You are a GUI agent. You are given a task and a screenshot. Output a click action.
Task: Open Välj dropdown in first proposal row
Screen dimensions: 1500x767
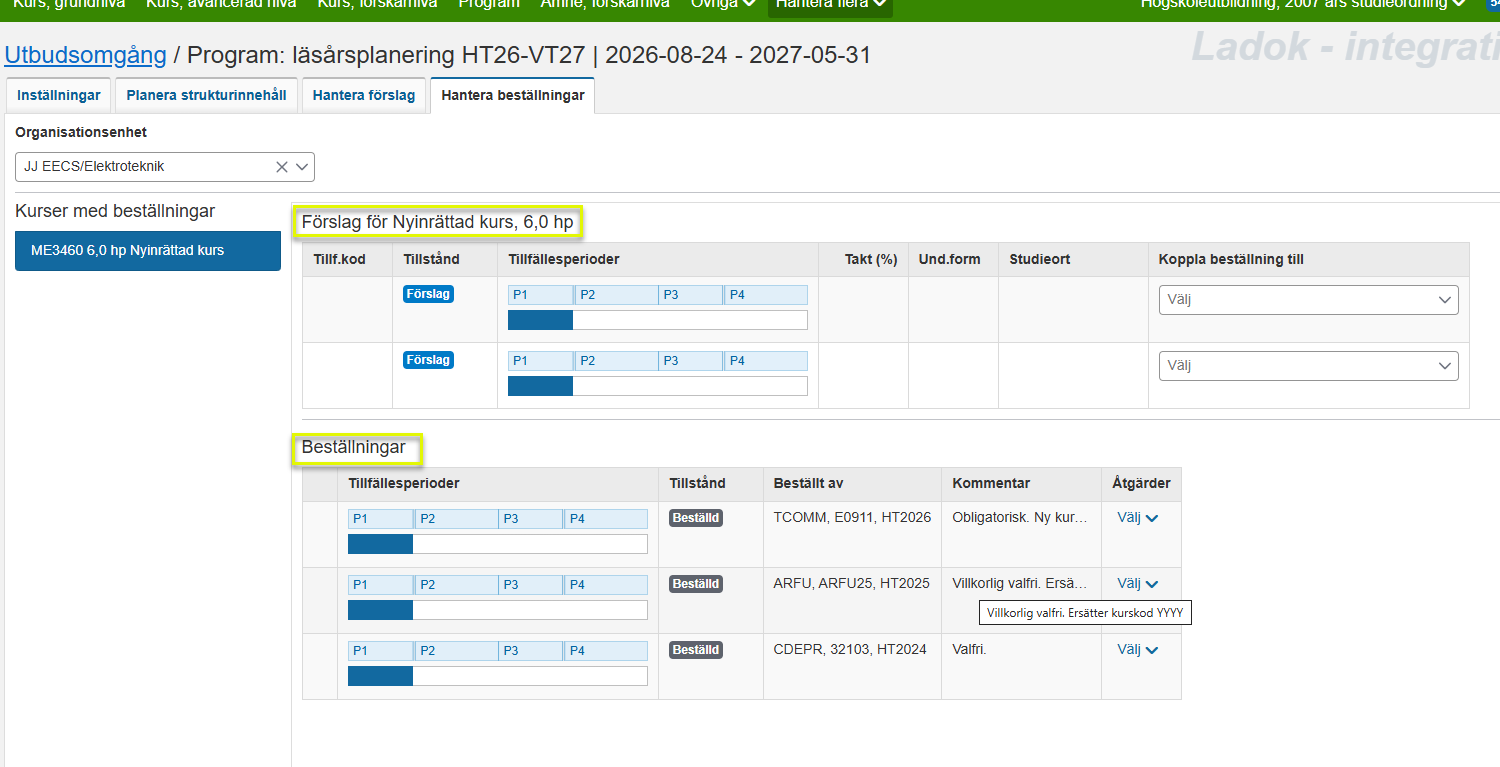(1307, 300)
